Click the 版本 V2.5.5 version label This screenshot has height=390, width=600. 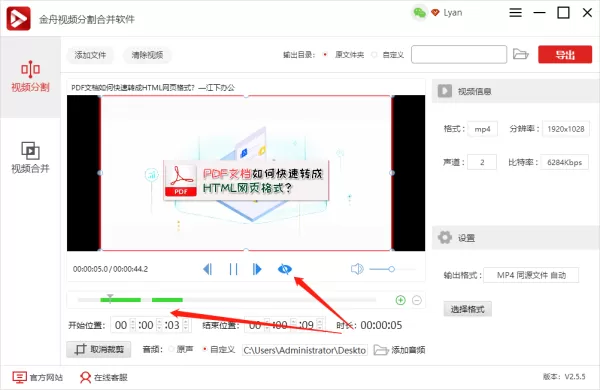[x=564, y=377]
